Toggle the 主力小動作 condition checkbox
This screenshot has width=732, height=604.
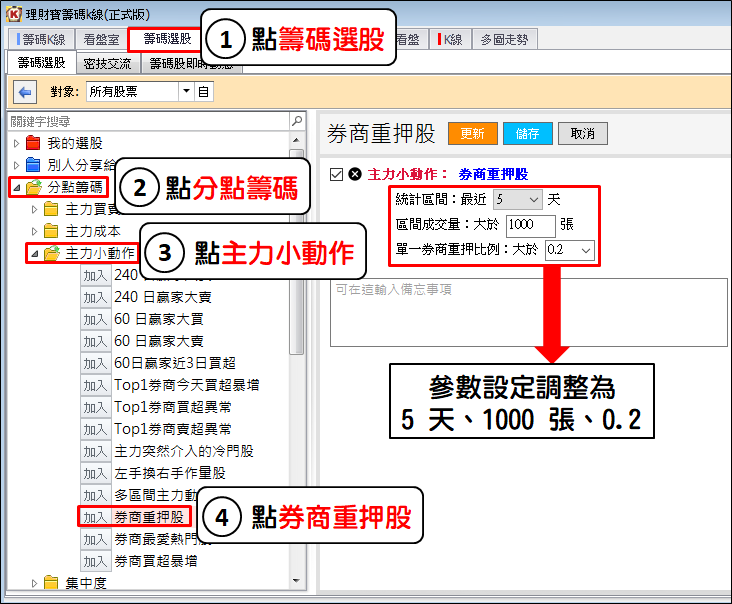pos(336,175)
